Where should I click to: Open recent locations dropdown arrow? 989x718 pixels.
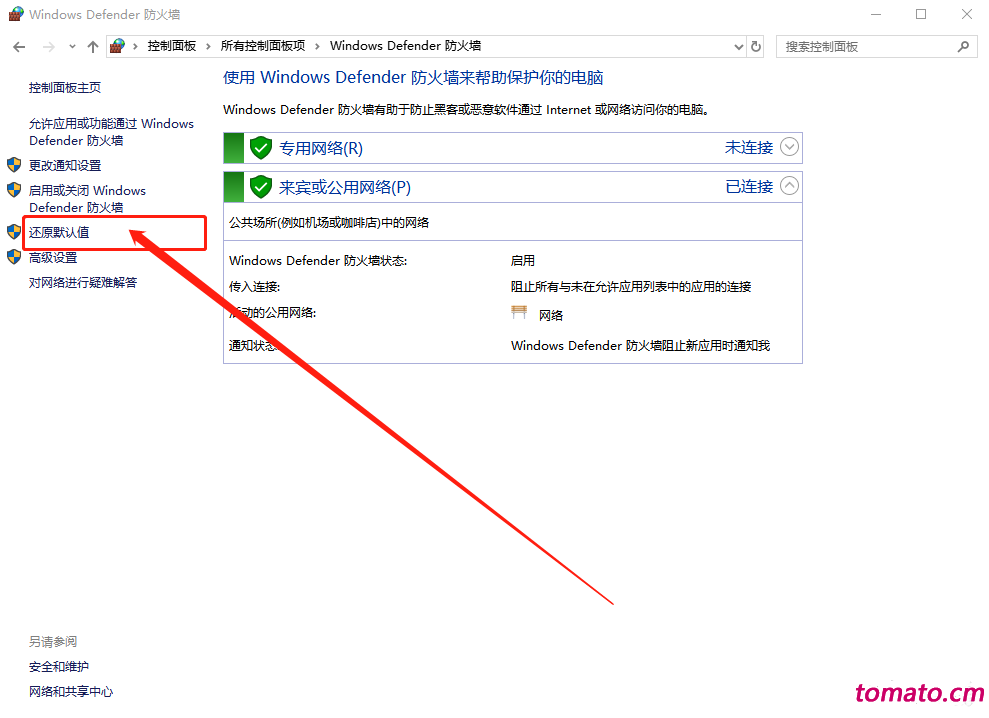[72, 47]
